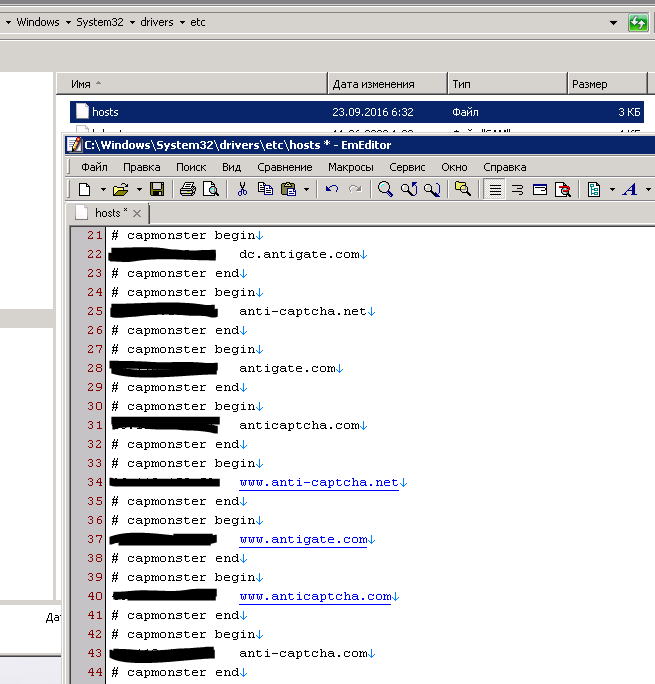Save the hosts file with the floppy icon
The image size is (655, 684).
[x=157, y=190]
